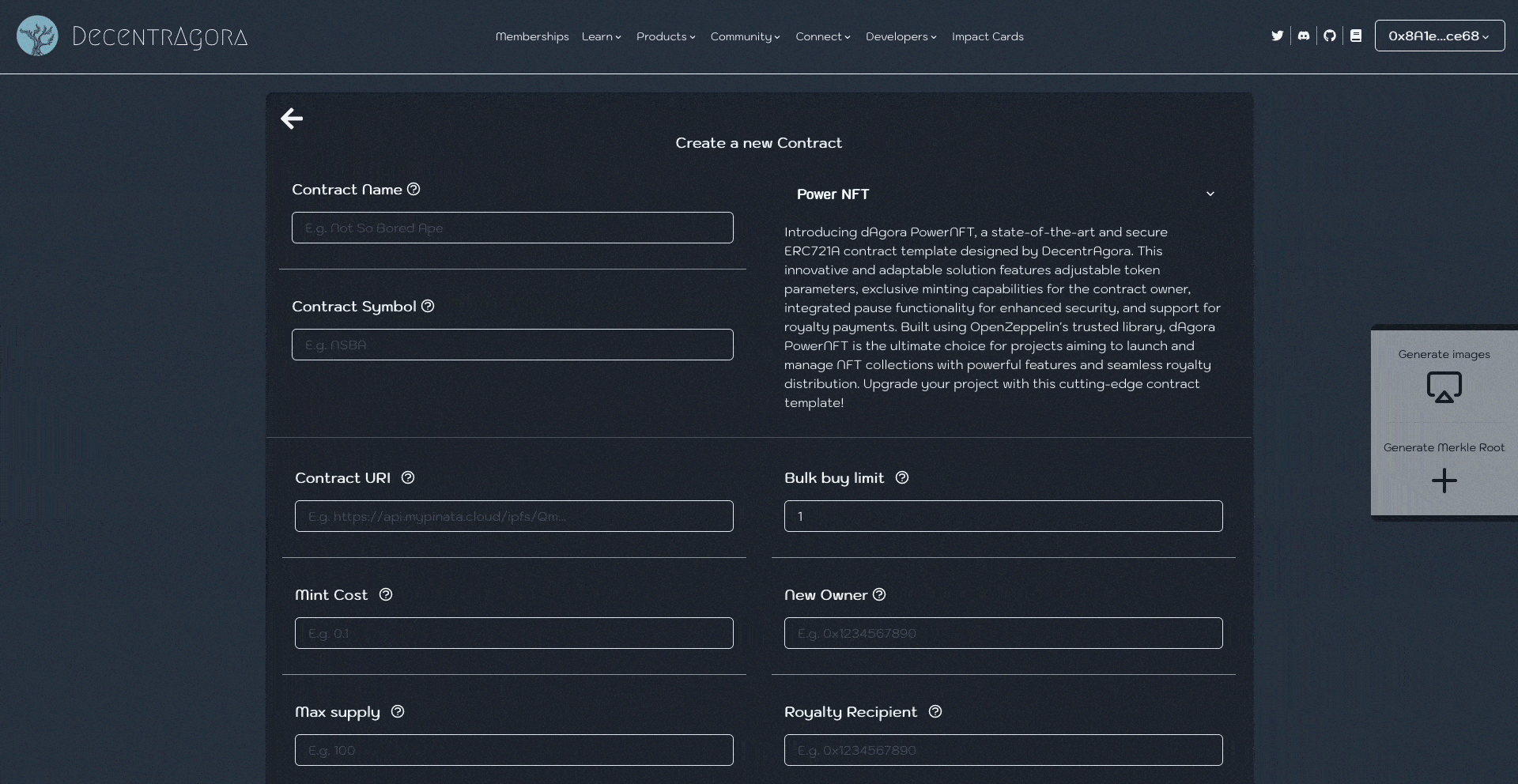Screen dimensions: 1518x784
Task: Click the DecentrAgora tree logo
Action: (x=37, y=36)
